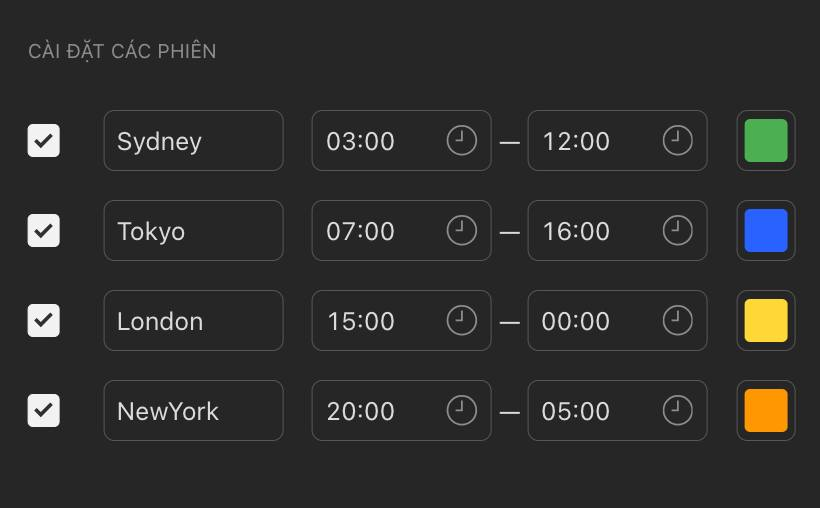Change the blue Tokyo color swatch
The width and height of the screenshot is (820, 508).
[766, 230]
